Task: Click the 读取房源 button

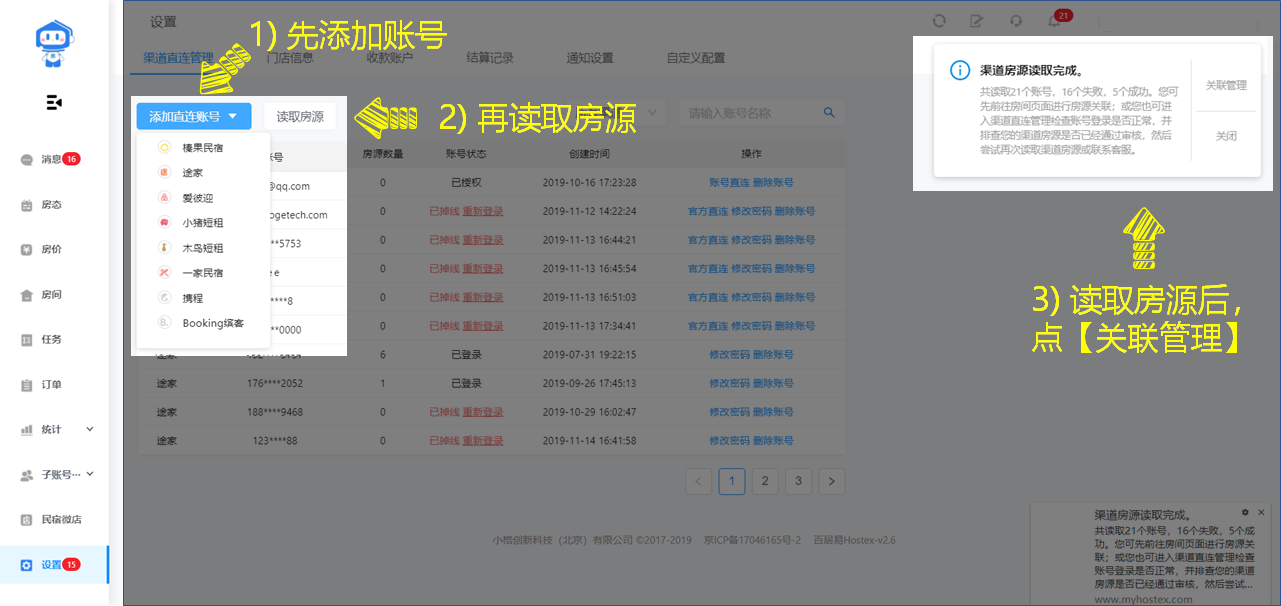Action: coord(300,117)
